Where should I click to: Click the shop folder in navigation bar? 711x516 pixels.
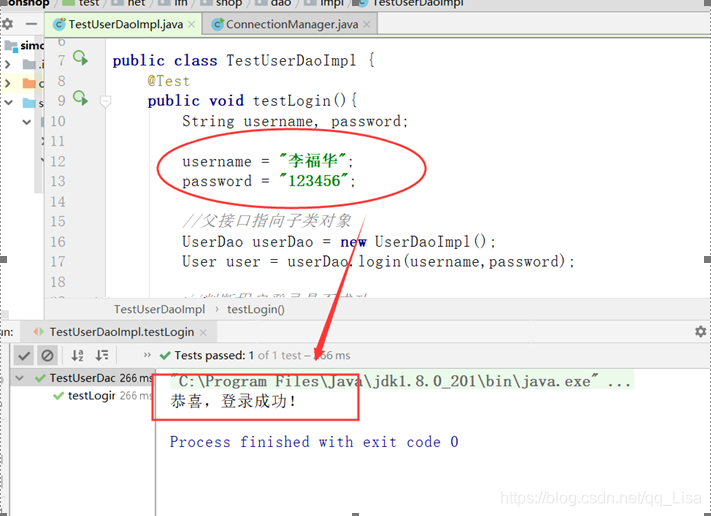click(x=221, y=3)
